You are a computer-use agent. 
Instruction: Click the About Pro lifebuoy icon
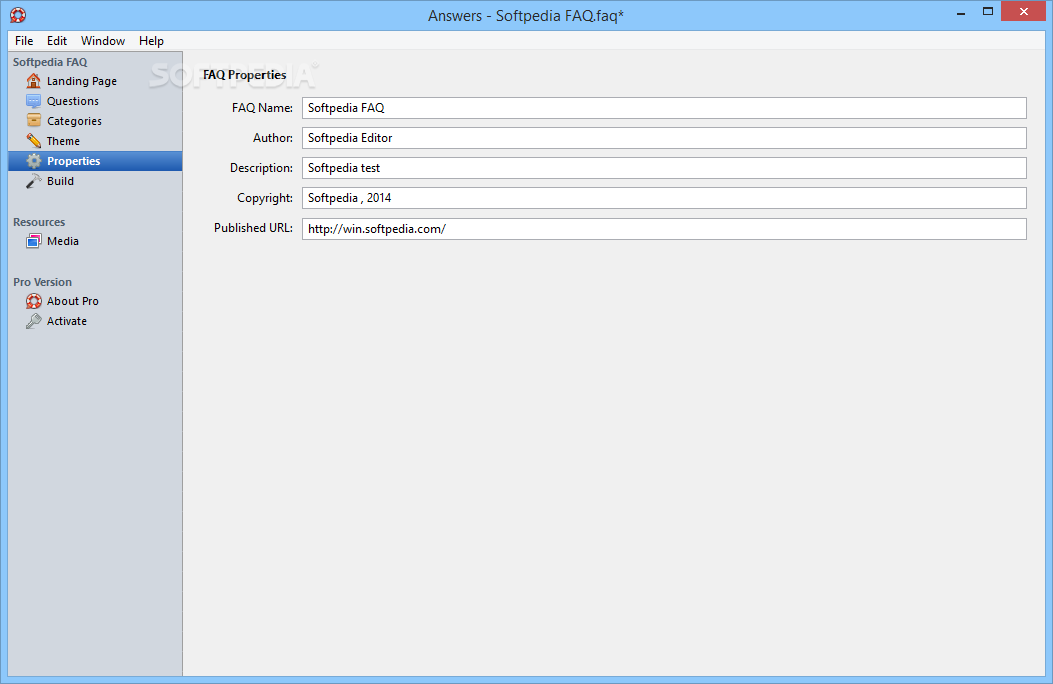pos(34,301)
